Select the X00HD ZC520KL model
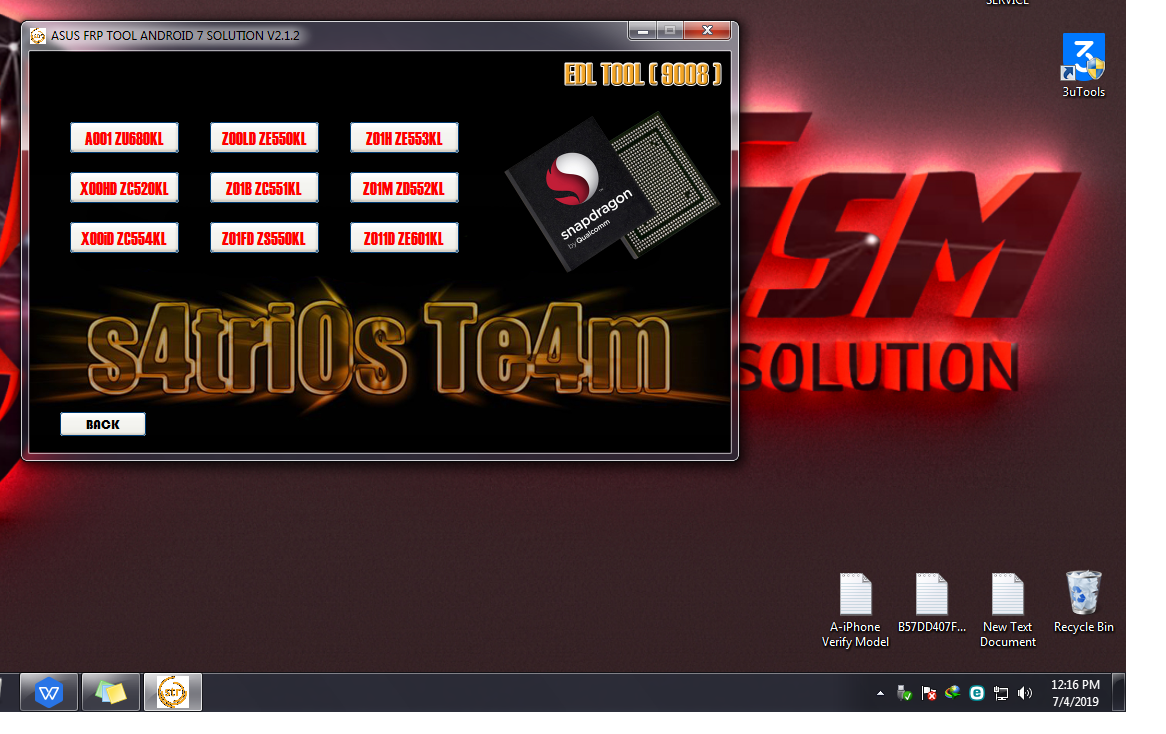1166x734 pixels. [x=124, y=188]
